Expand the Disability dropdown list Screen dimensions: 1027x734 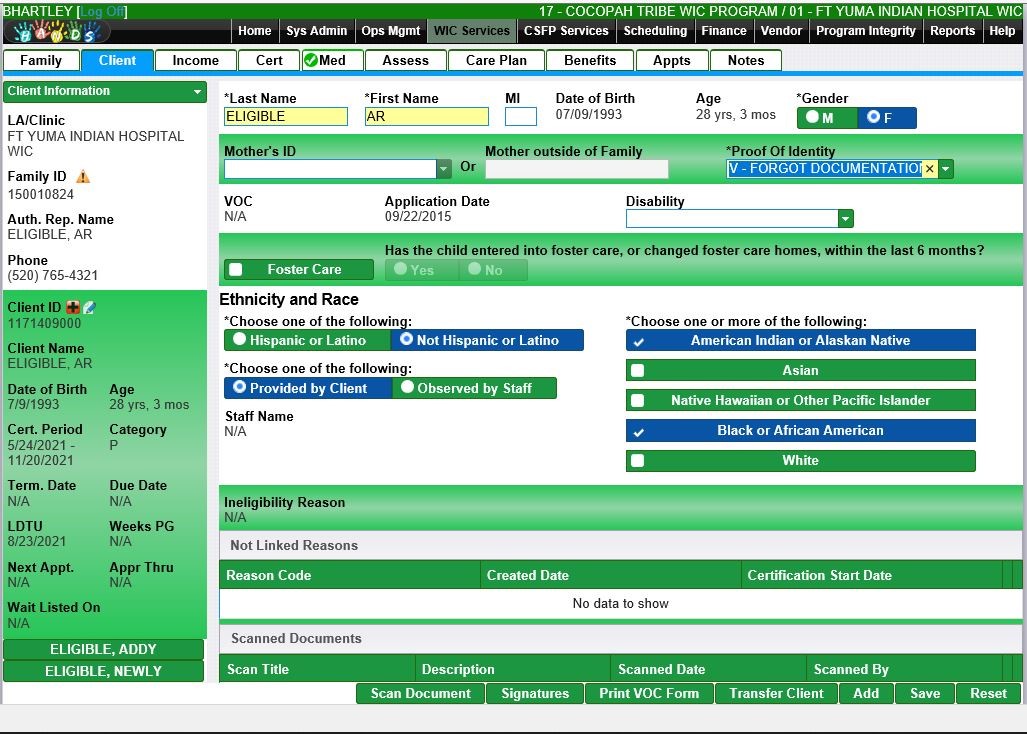click(846, 219)
